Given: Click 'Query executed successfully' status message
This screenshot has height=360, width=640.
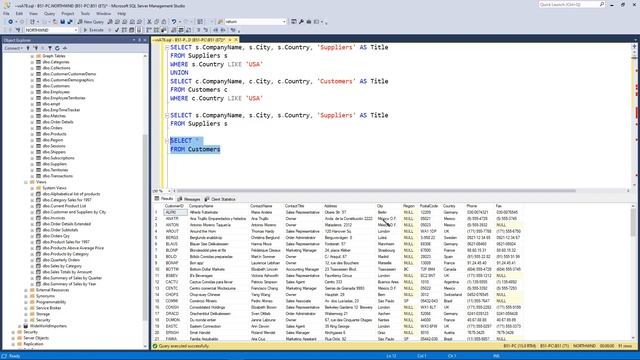Looking at the screenshot, I should (184, 346).
